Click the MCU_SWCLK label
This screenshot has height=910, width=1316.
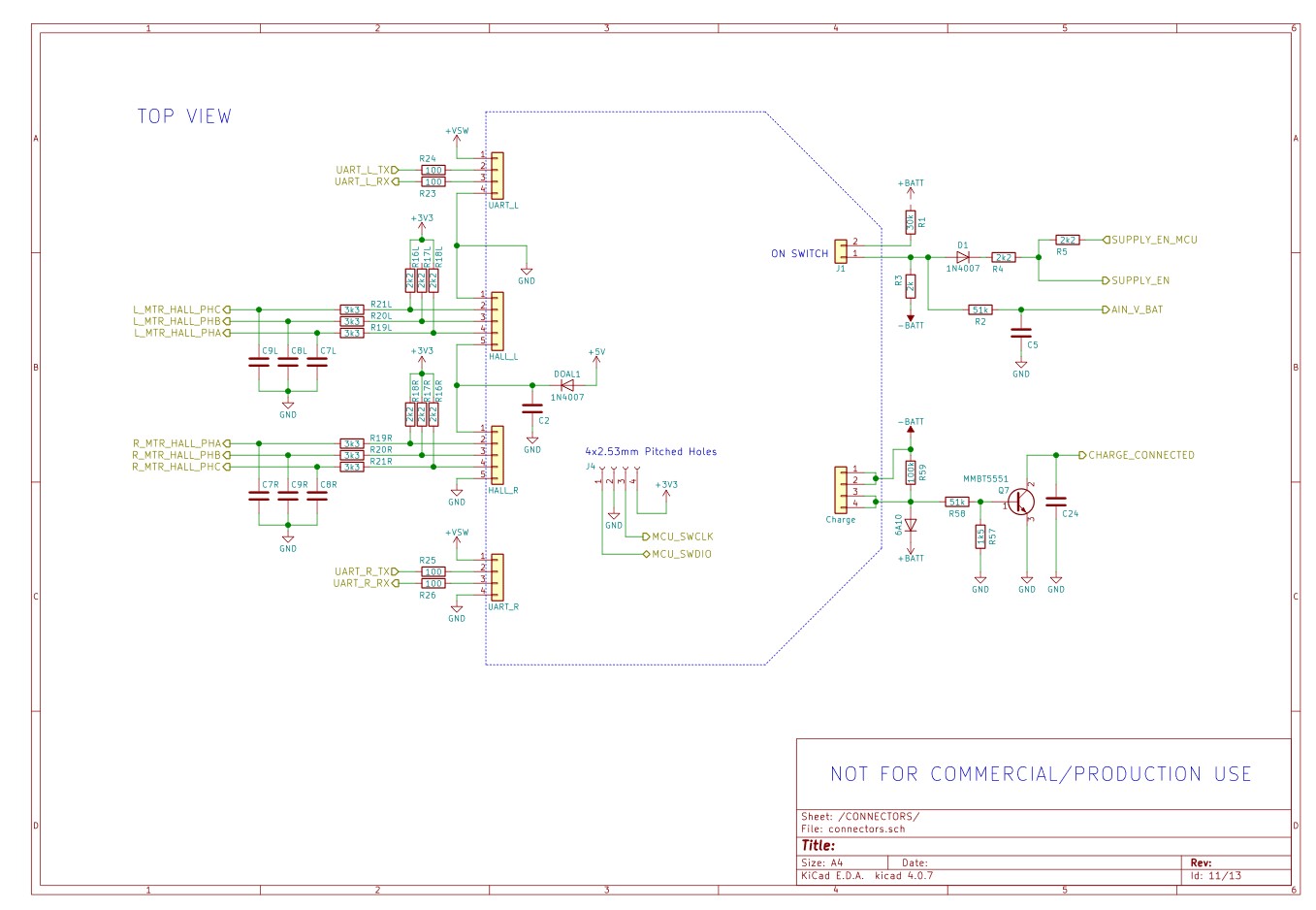(x=678, y=536)
